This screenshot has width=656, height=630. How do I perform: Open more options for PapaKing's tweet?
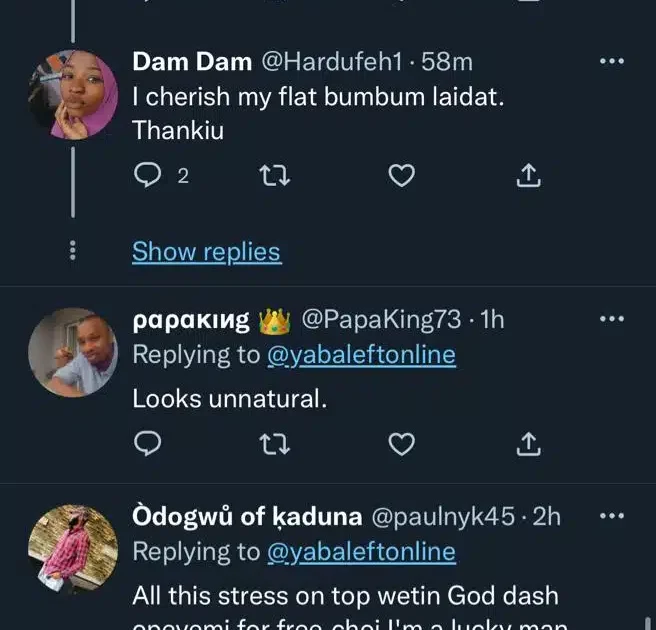click(610, 320)
